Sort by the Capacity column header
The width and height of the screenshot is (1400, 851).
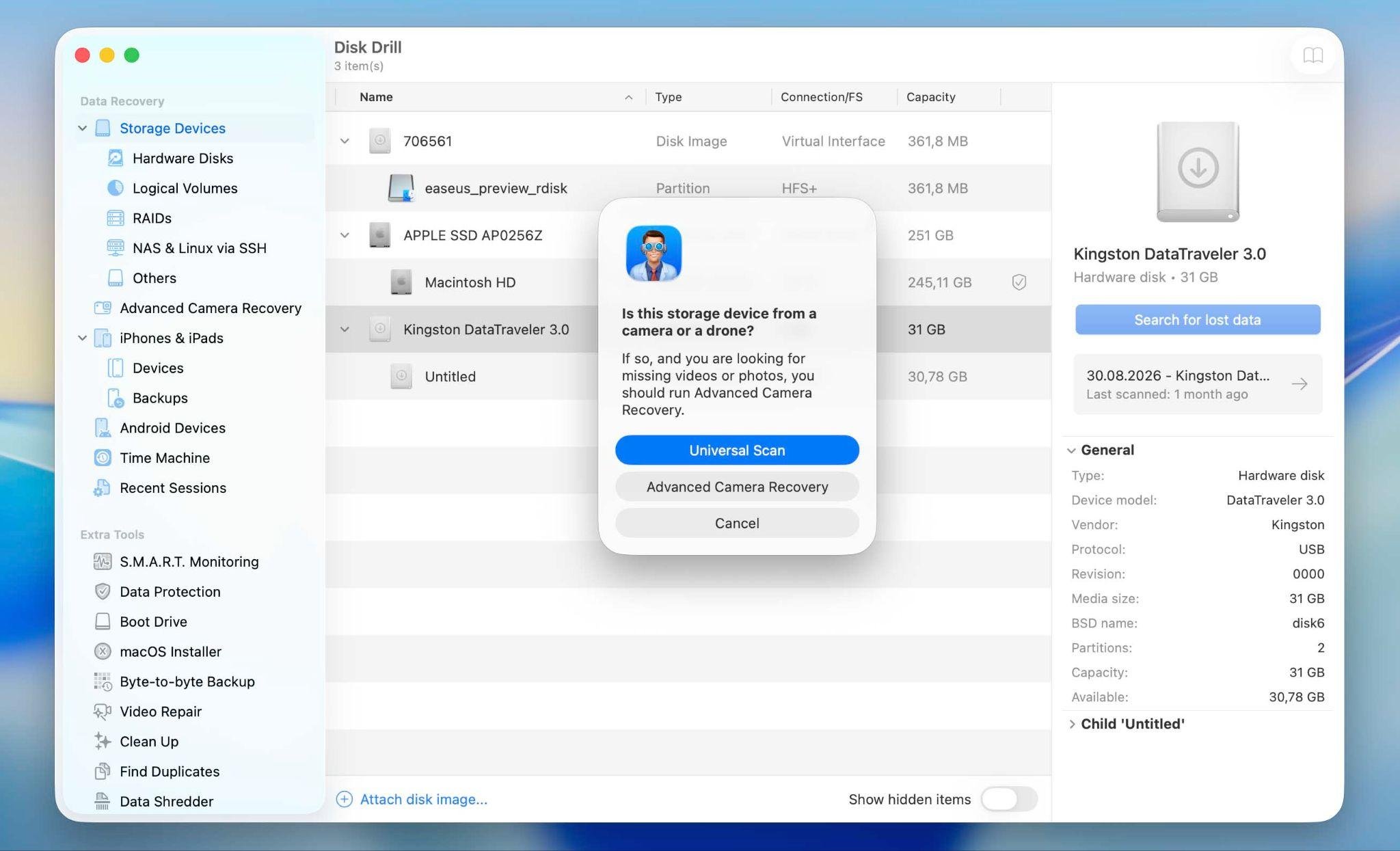(x=949, y=97)
